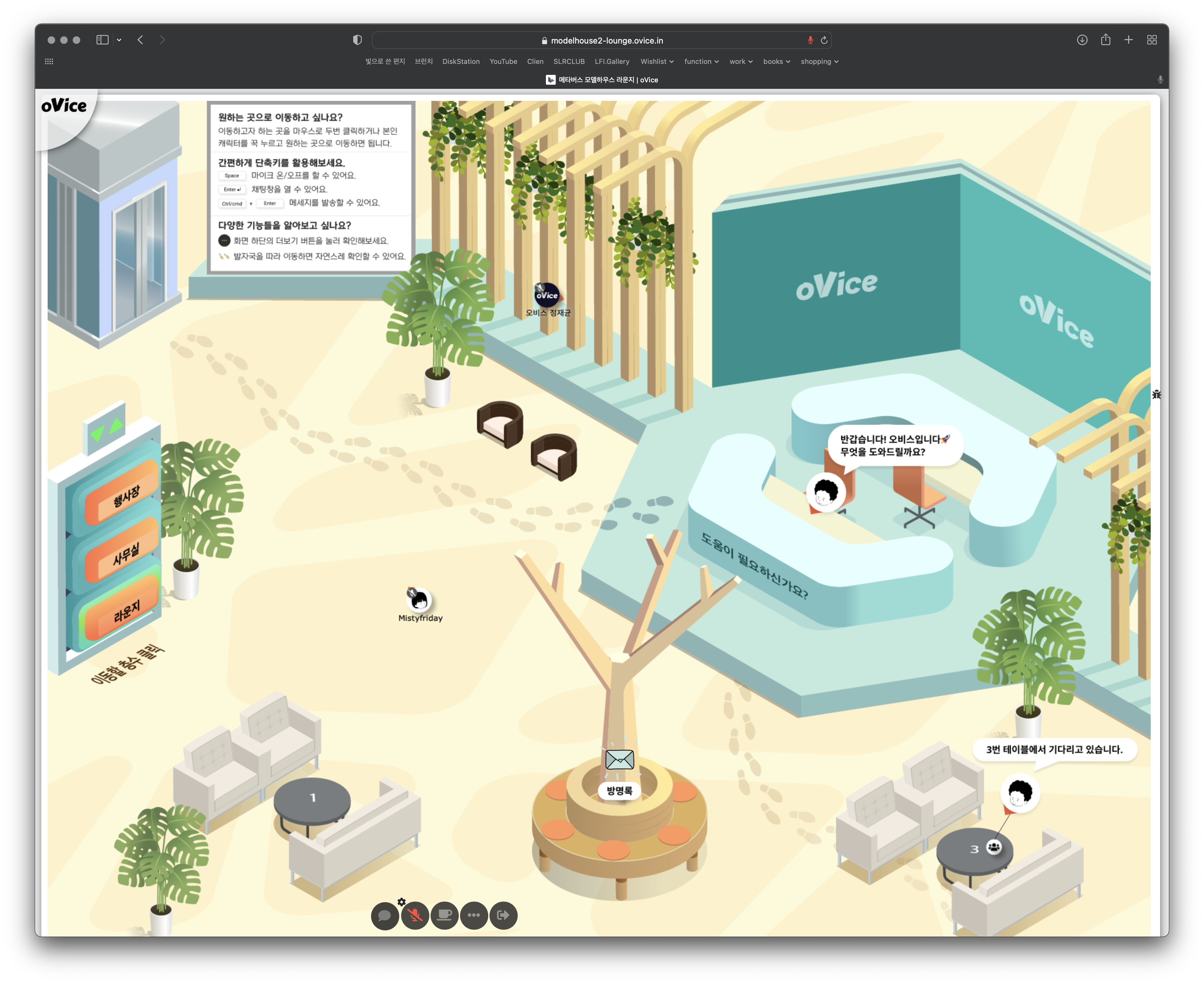The height and width of the screenshot is (983, 1204).
Task: Unmute the red microphone button
Action: (415, 915)
